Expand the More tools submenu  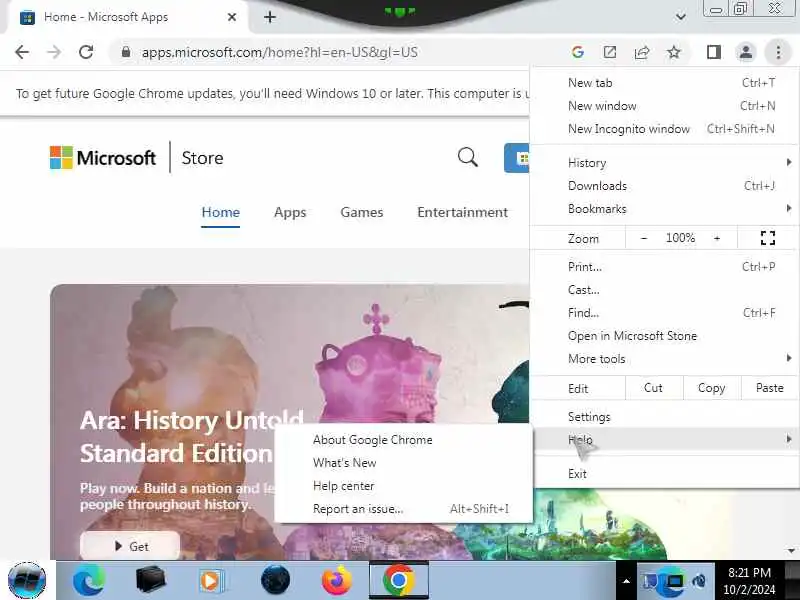(x=665, y=359)
